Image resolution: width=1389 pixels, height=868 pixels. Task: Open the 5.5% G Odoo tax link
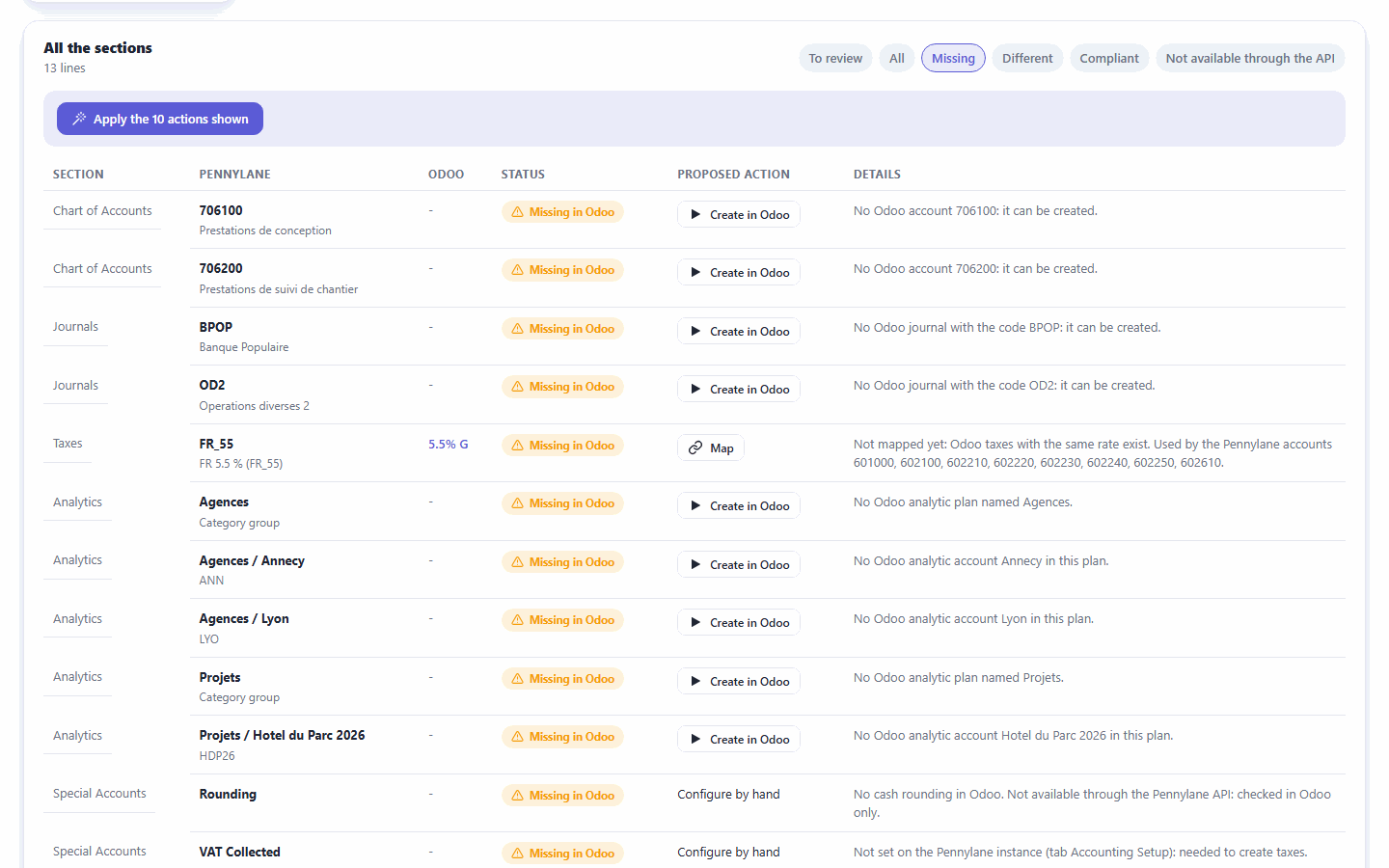[x=449, y=445]
